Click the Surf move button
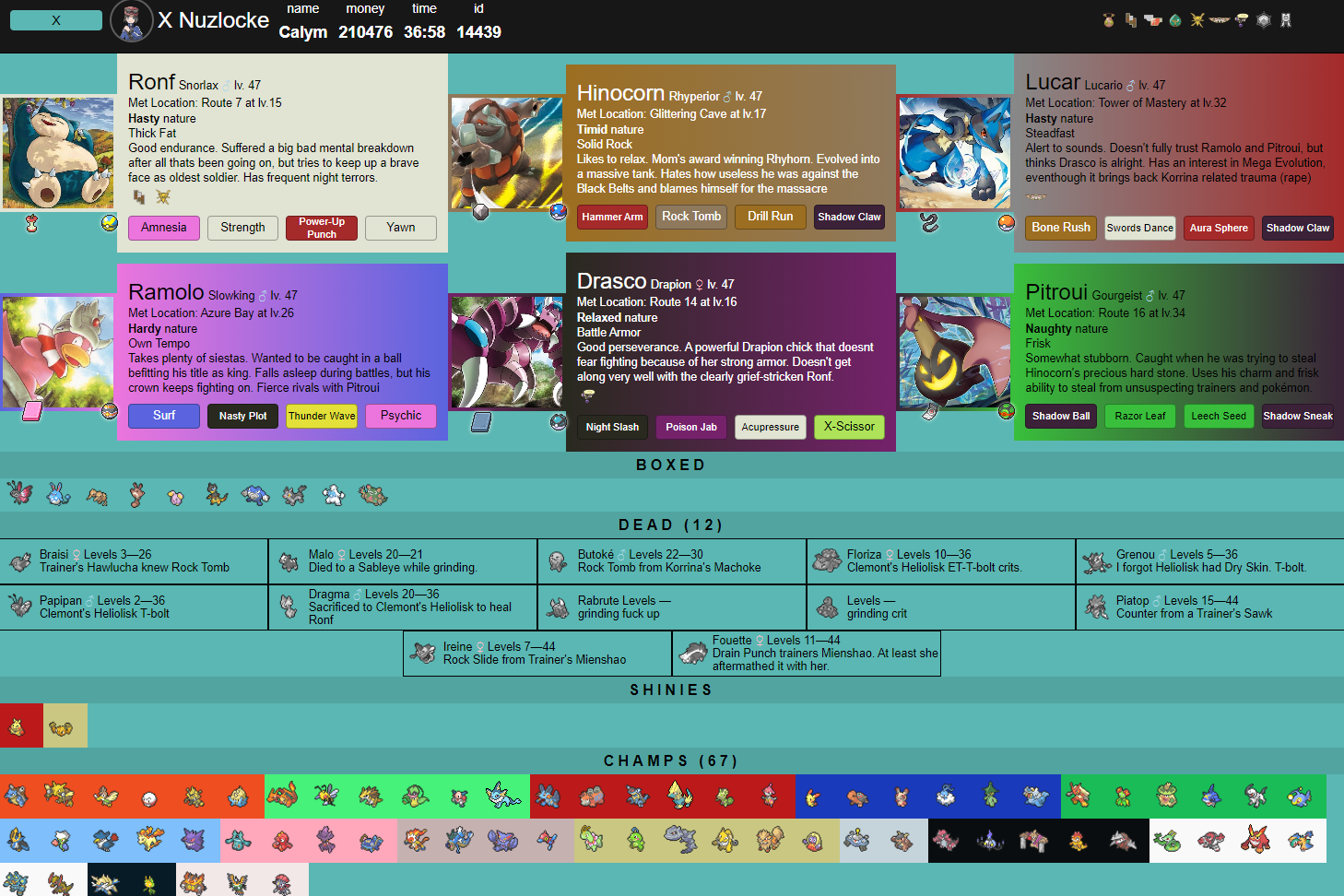1344x896 pixels. point(164,416)
